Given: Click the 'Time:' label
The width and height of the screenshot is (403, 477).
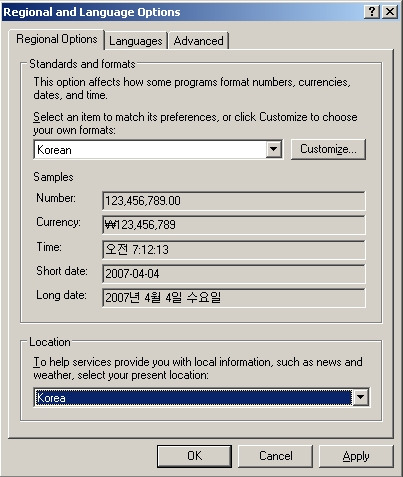Looking at the screenshot, I should pos(49,247).
